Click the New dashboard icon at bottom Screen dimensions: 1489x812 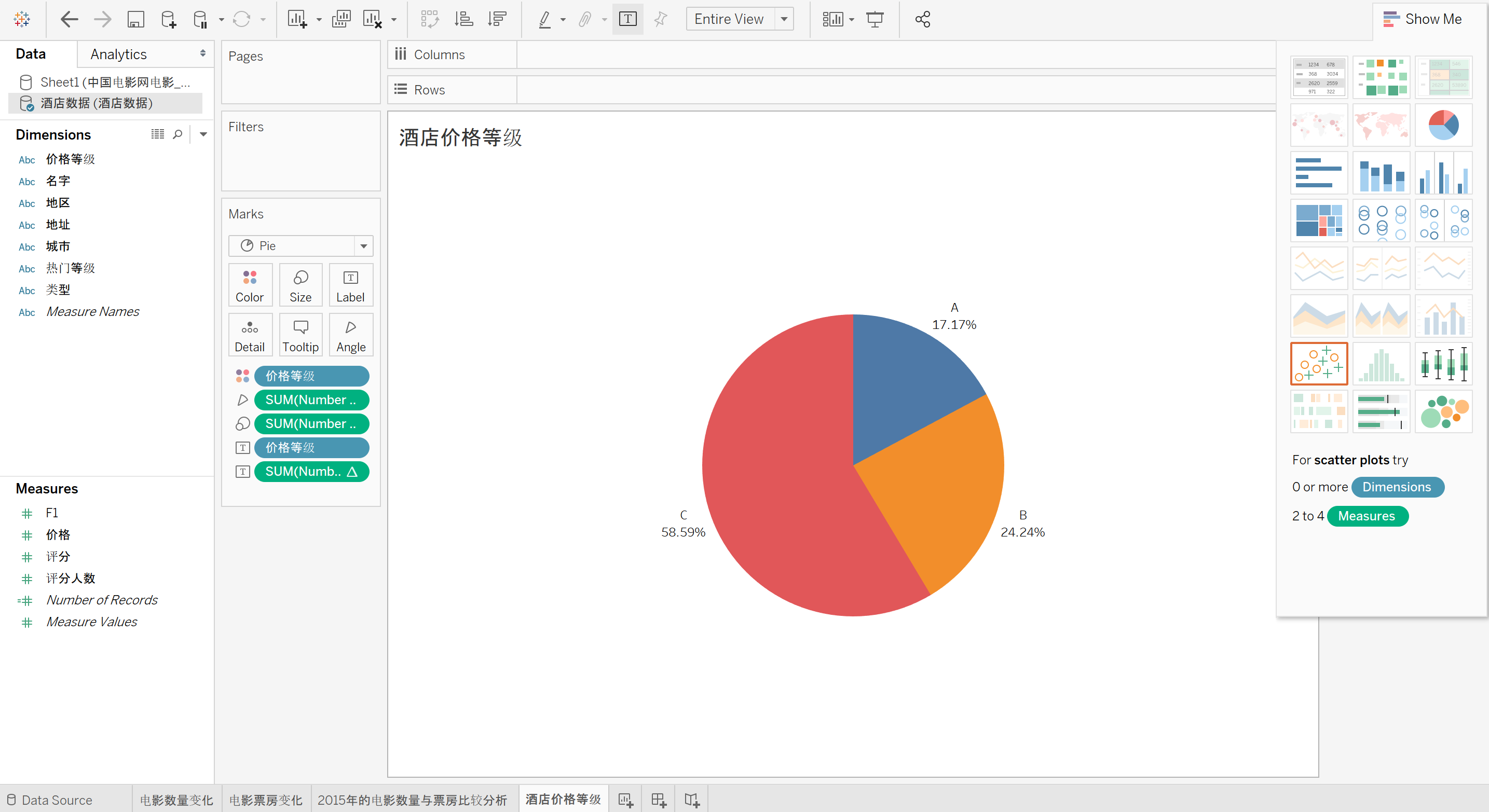(659, 800)
